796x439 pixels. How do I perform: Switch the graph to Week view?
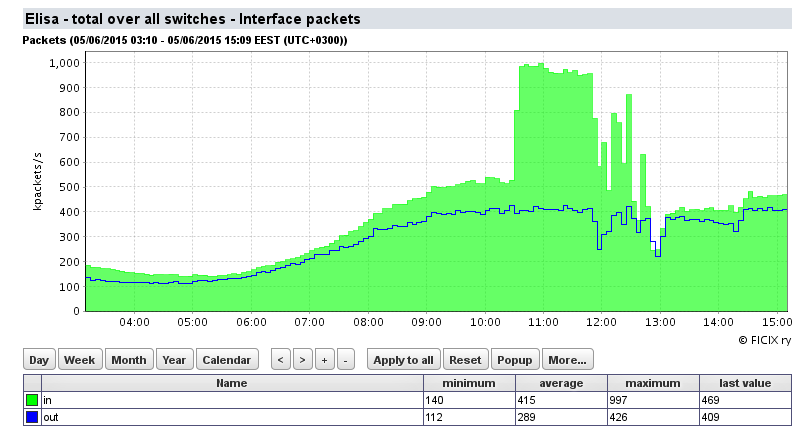coord(80,360)
